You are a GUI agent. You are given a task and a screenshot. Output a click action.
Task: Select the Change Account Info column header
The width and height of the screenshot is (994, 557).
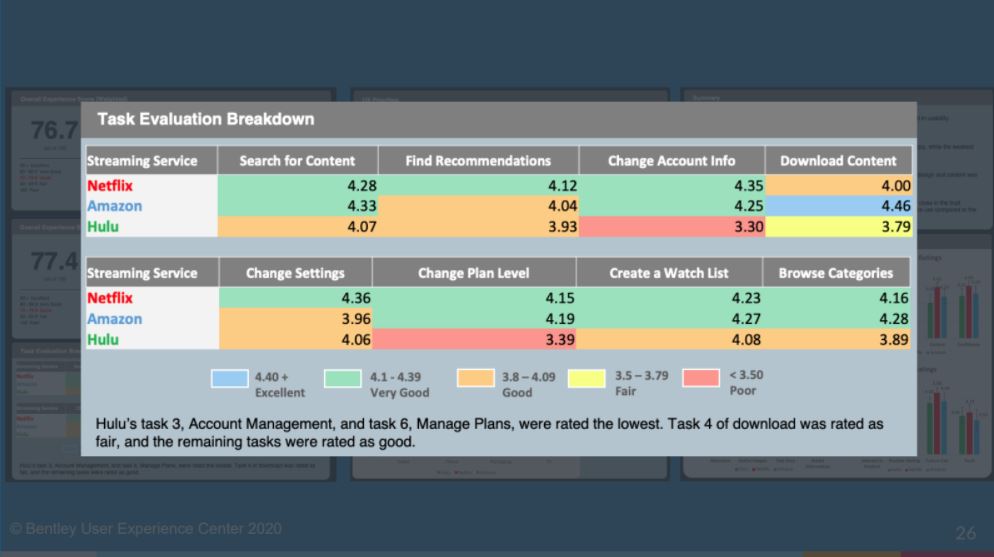[x=671, y=161]
